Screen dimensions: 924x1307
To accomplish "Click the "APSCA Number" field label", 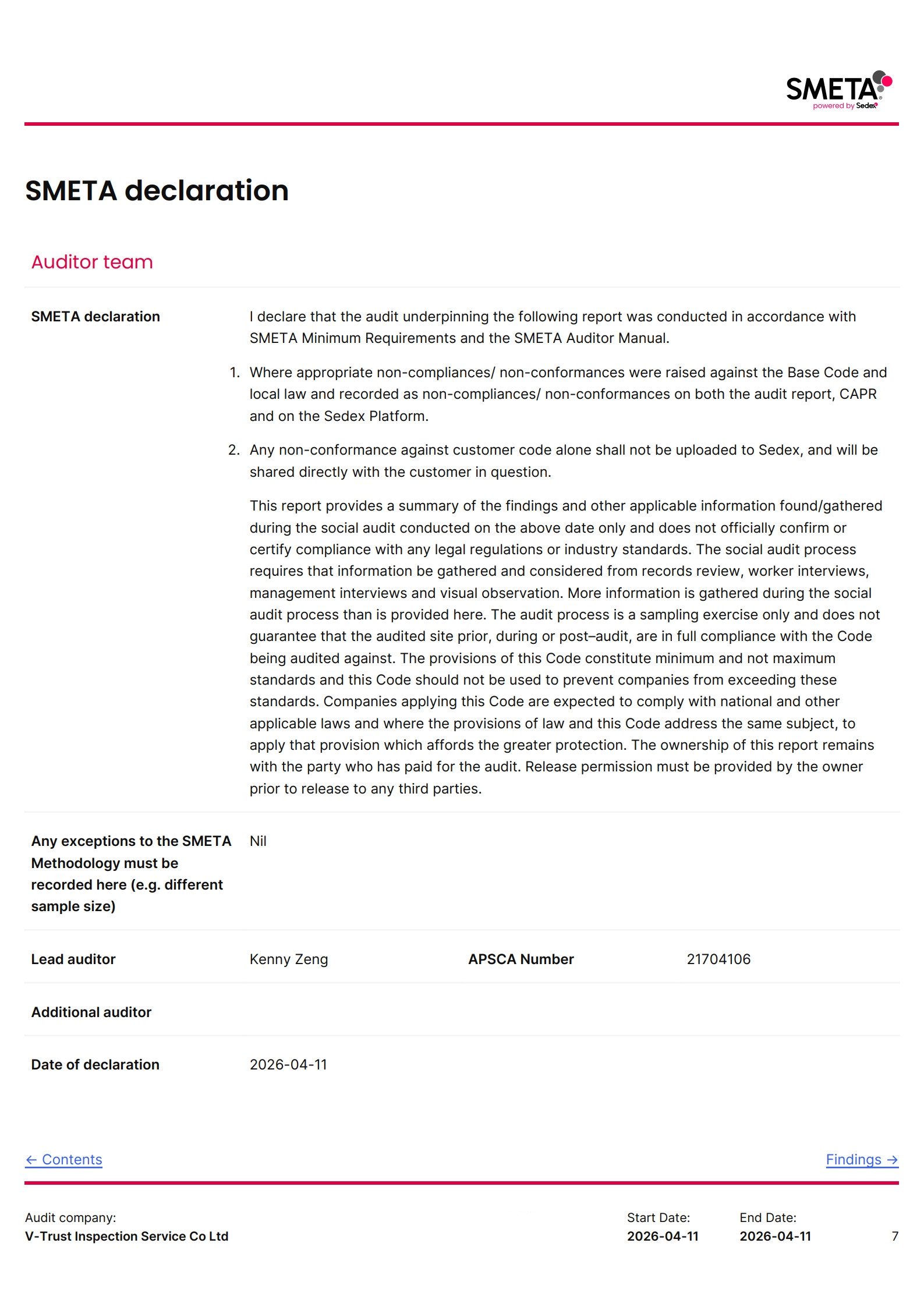I will (x=521, y=959).
